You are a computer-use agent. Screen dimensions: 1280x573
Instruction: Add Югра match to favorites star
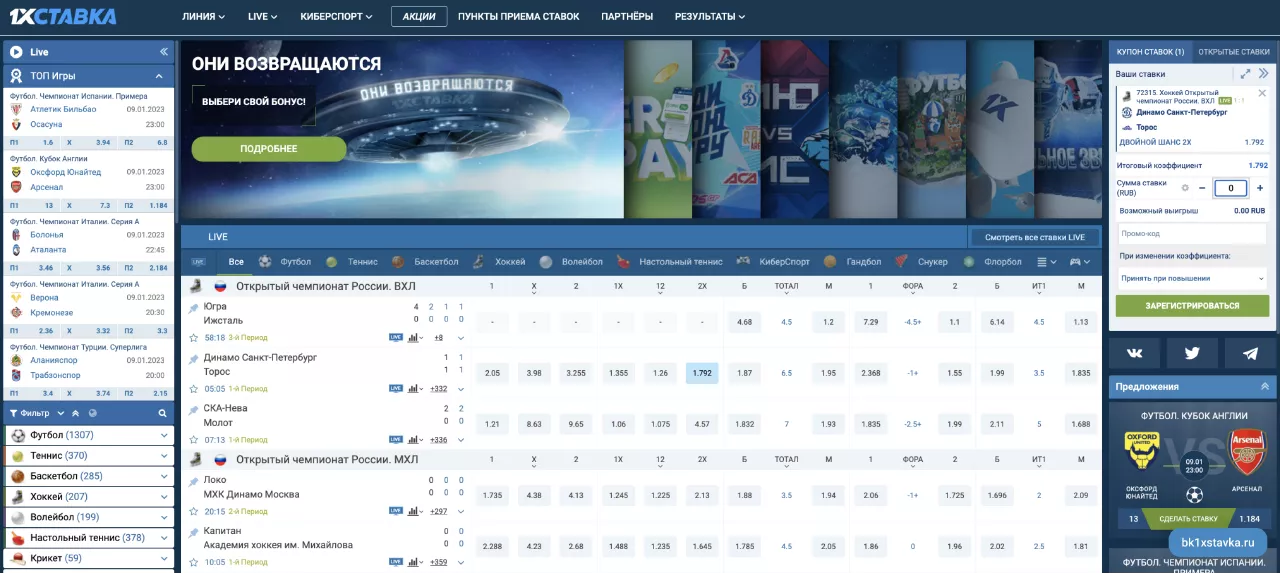pyautogui.click(x=194, y=337)
